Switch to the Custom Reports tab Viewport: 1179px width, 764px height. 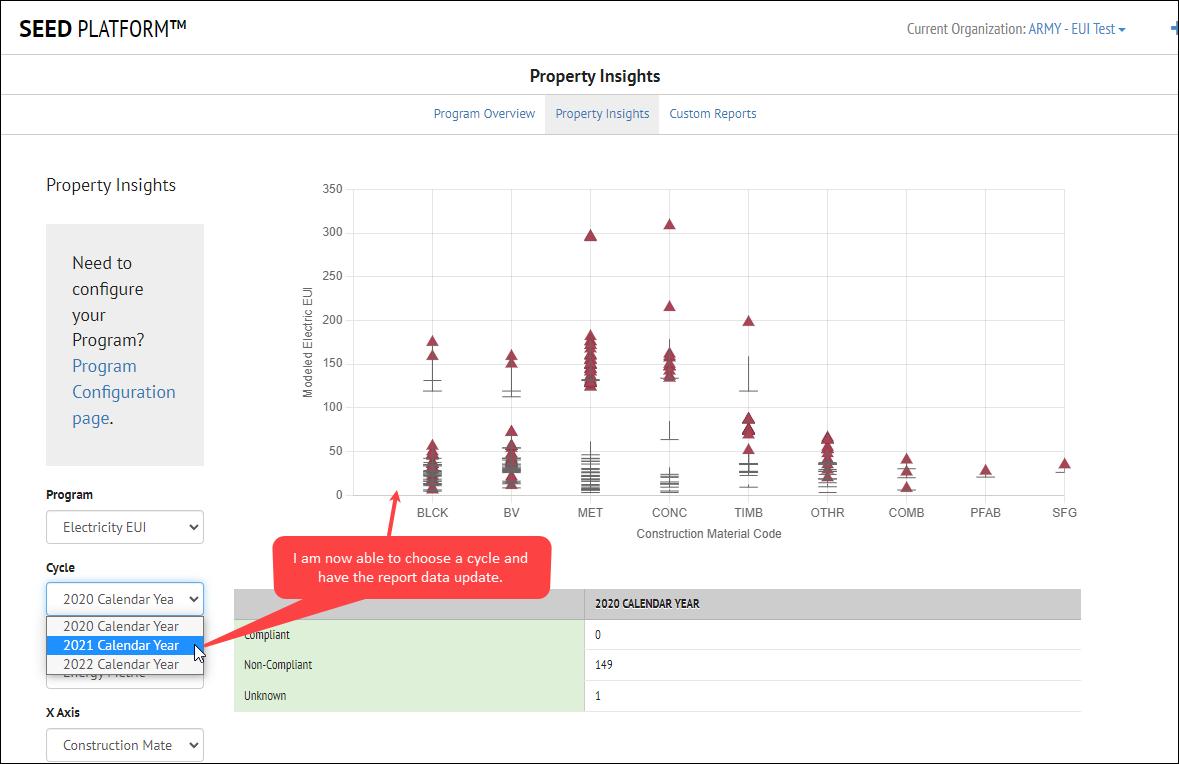click(712, 113)
